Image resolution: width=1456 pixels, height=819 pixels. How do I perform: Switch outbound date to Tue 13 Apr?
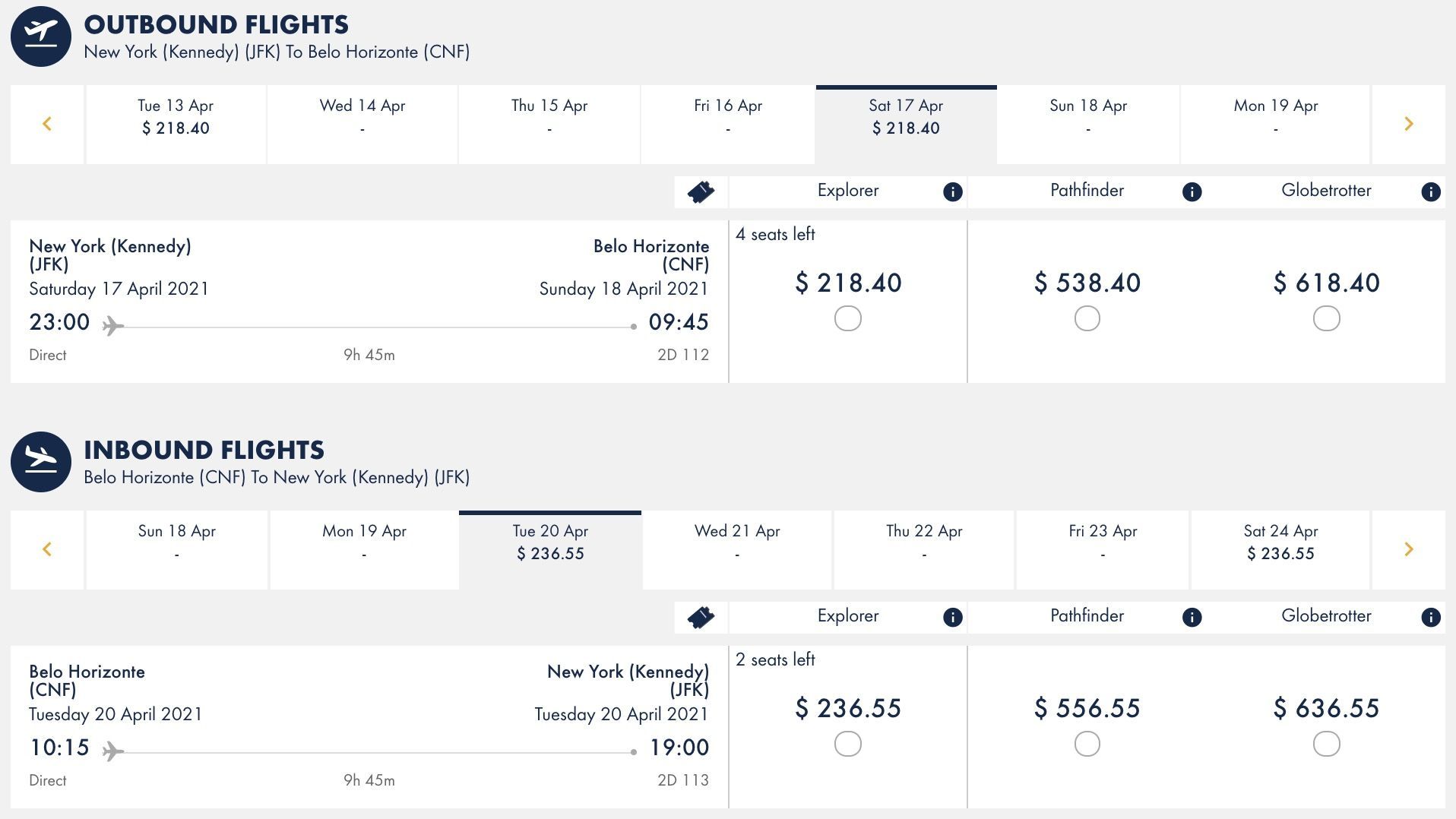click(176, 124)
